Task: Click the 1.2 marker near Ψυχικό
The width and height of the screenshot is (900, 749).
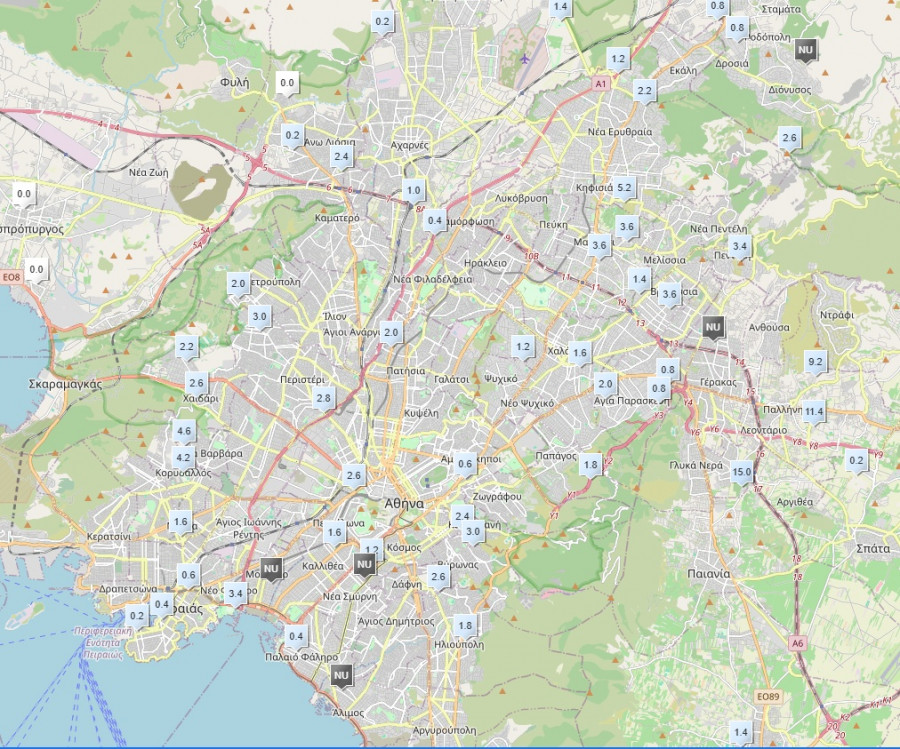Action: pos(522,347)
